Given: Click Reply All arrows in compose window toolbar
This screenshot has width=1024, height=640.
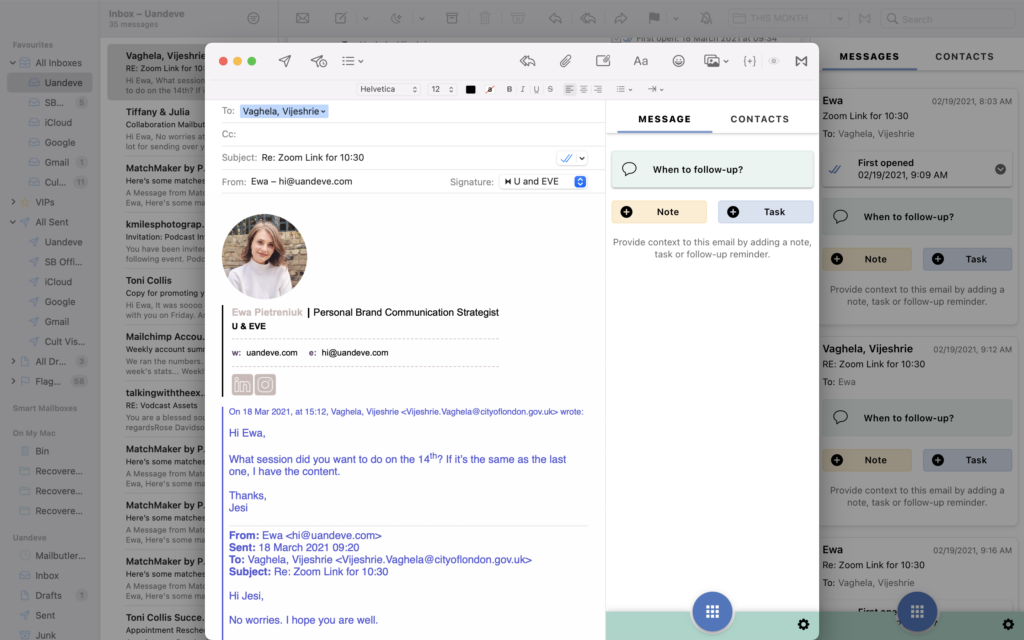Looking at the screenshot, I should 528,61.
